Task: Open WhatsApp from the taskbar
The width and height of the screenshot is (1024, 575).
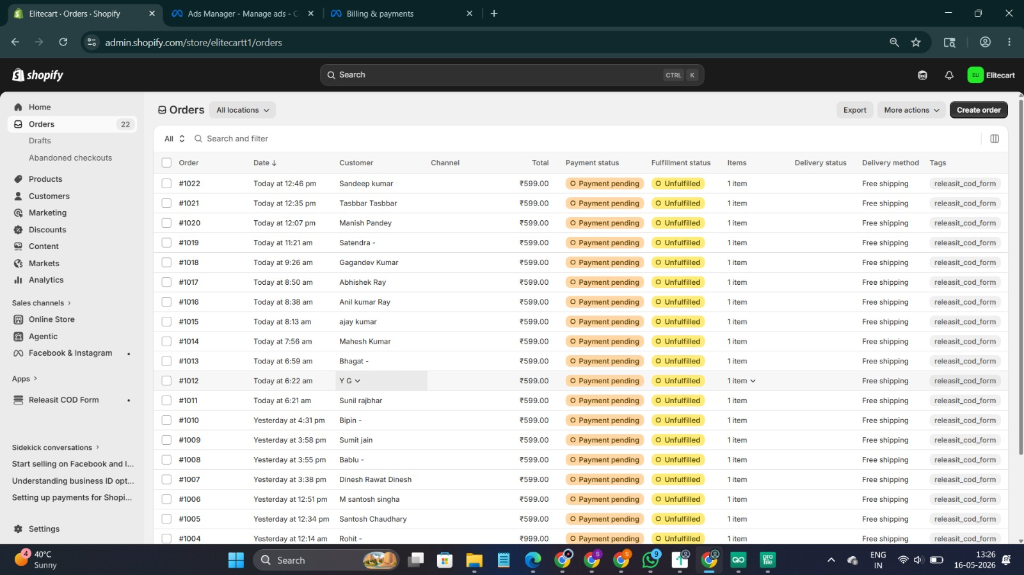Action: click(x=650, y=560)
